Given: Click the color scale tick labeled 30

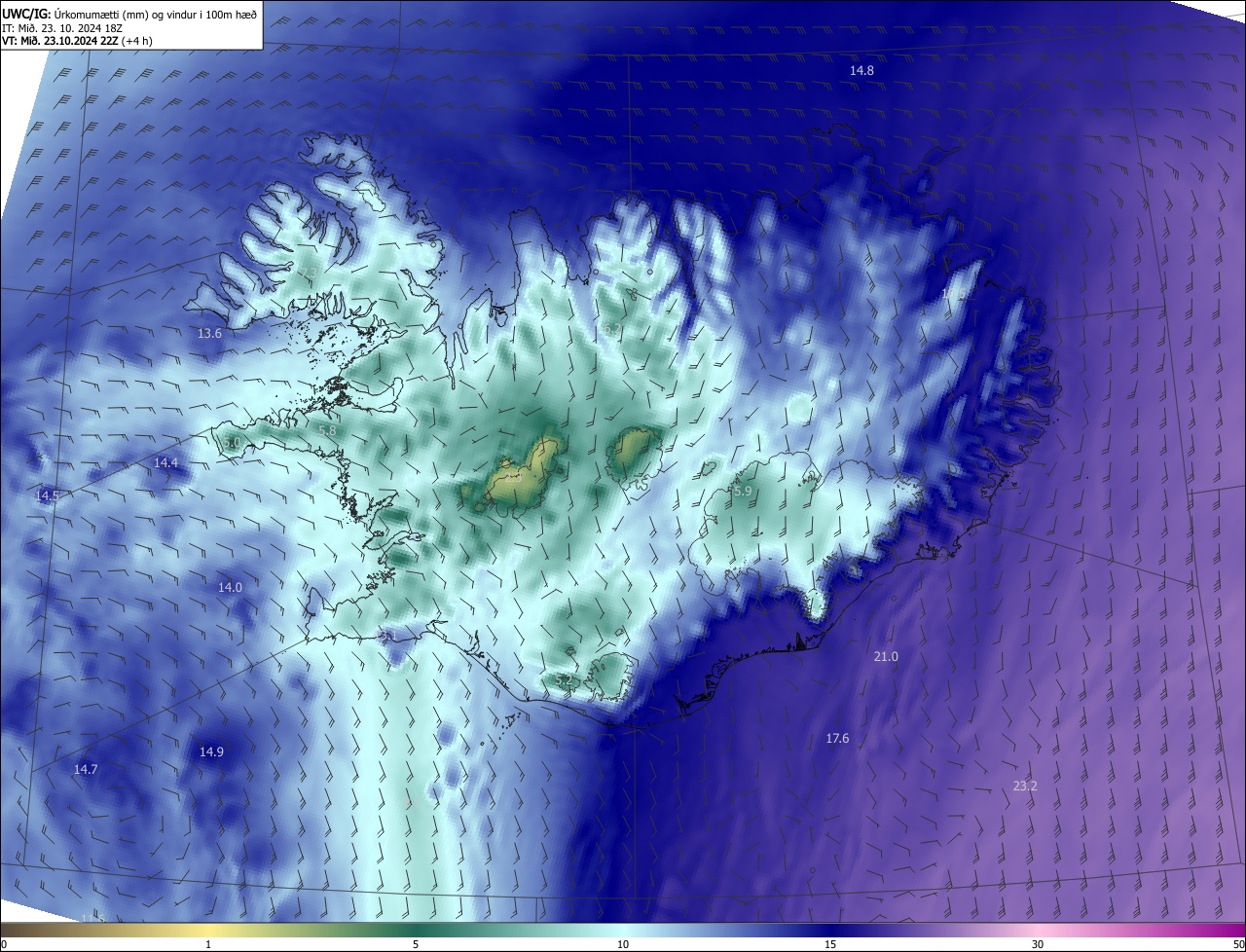Looking at the screenshot, I should pyautogui.click(x=1038, y=944).
